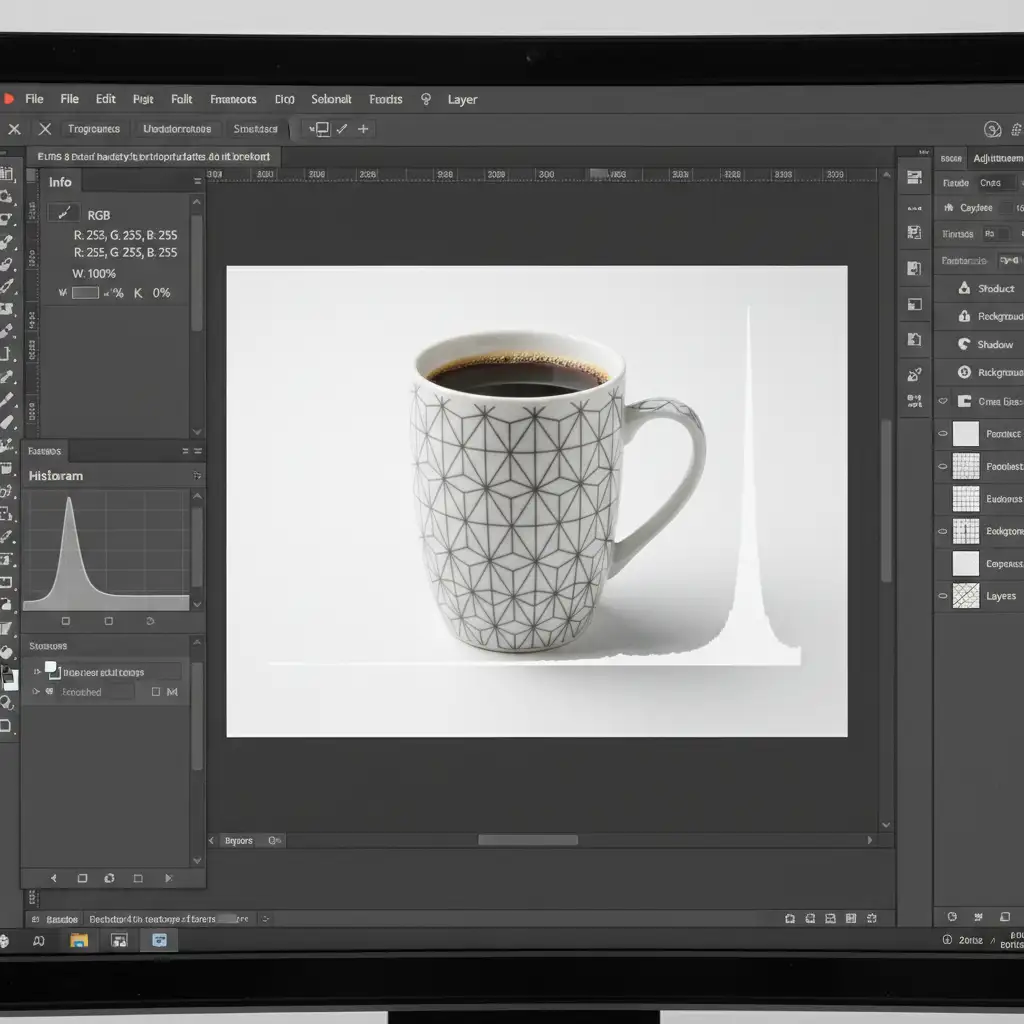Viewport: 1024px width, 1024px height.
Task: Click the top icon in collapsed panel strip
Action: (x=913, y=178)
